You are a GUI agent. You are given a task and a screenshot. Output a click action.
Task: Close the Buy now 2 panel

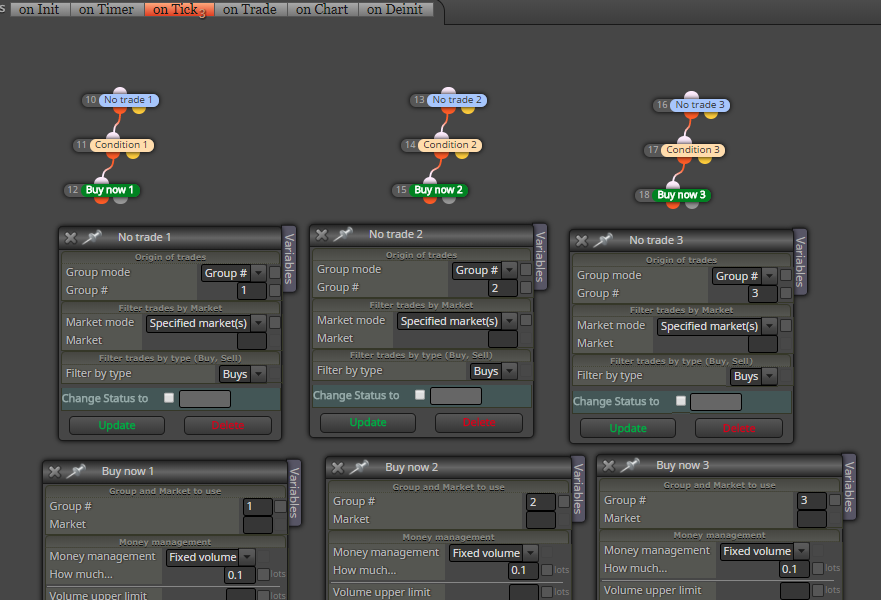(x=338, y=467)
